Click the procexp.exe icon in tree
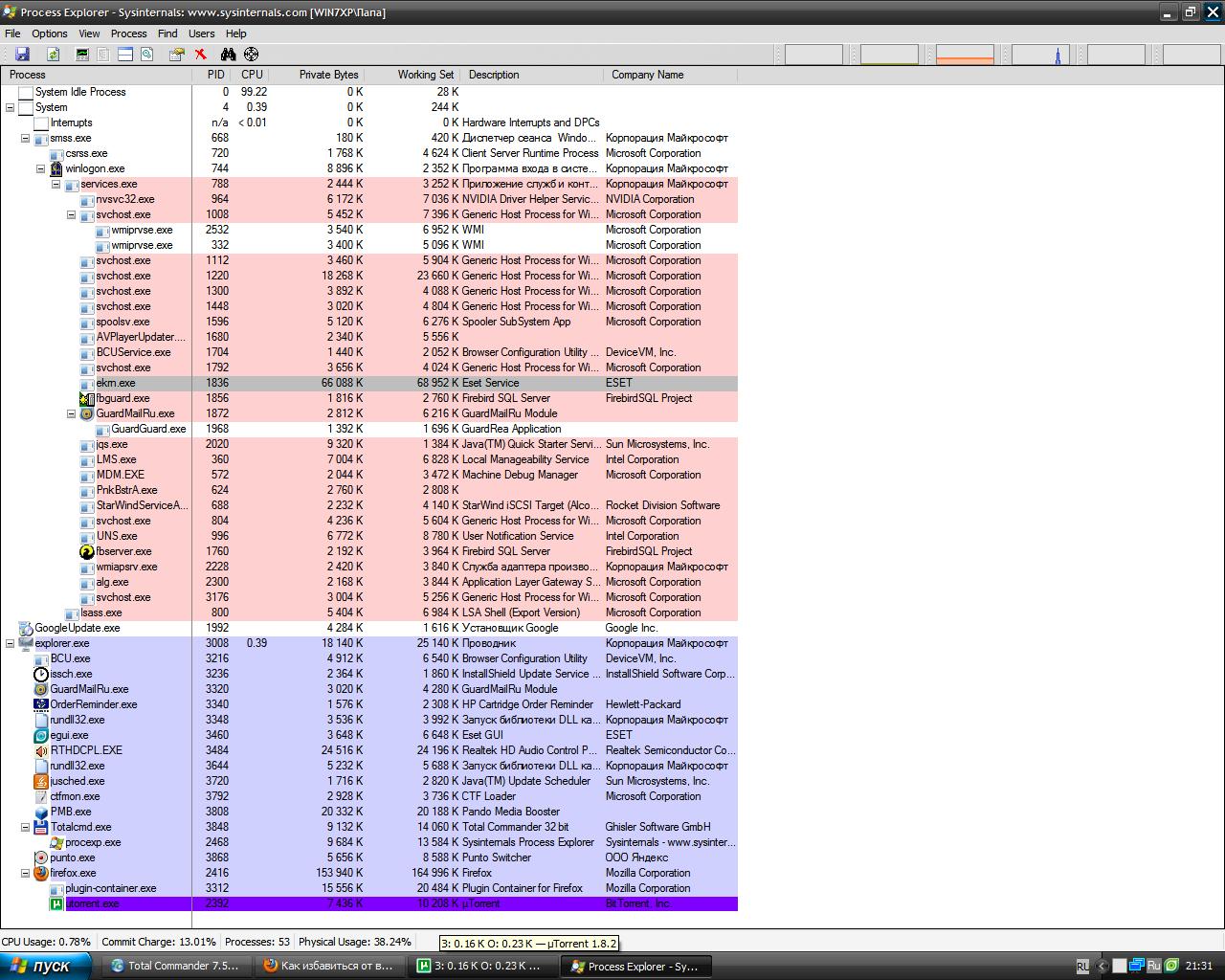Screen dimensions: 1225x980 [x=56, y=842]
